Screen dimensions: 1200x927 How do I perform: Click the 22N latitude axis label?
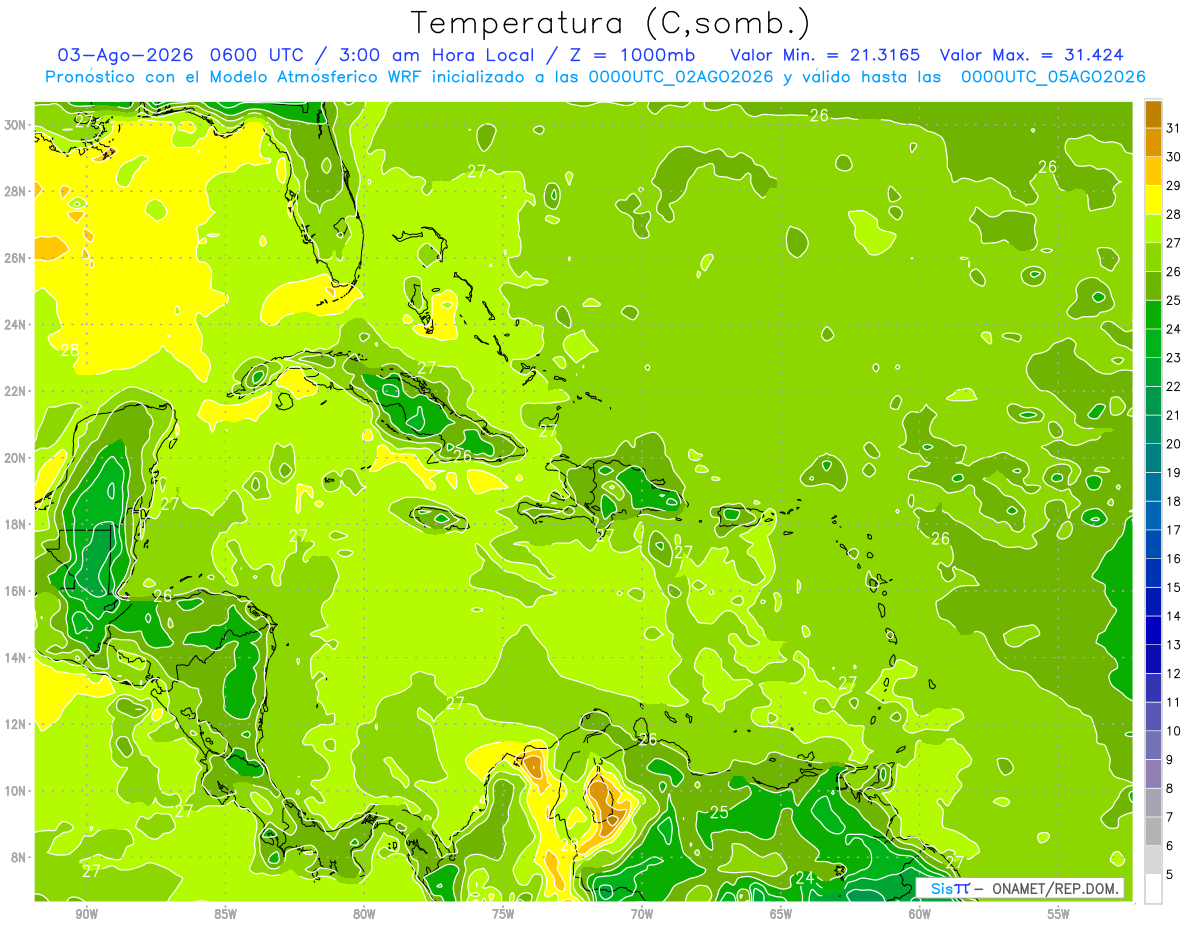17,391
